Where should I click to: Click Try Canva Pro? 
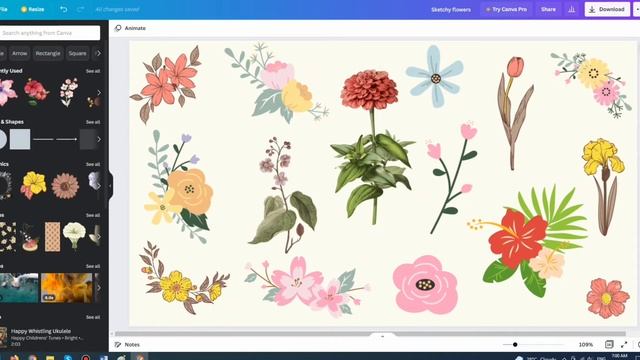click(x=506, y=9)
